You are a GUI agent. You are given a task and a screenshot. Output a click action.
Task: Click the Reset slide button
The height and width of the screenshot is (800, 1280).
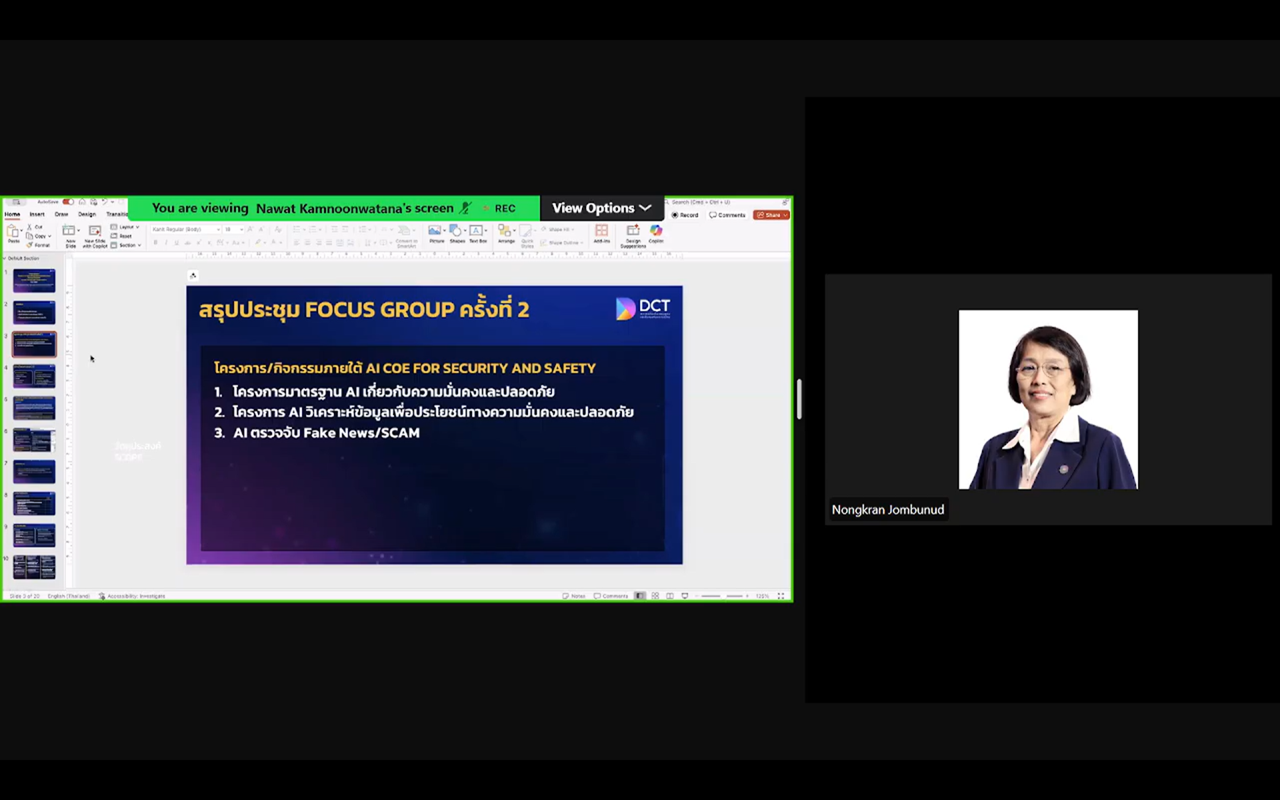(121, 236)
